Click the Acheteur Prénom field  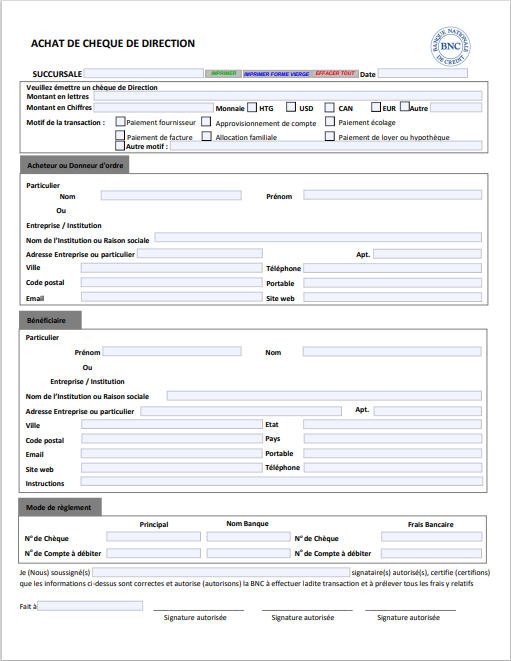[393, 195]
